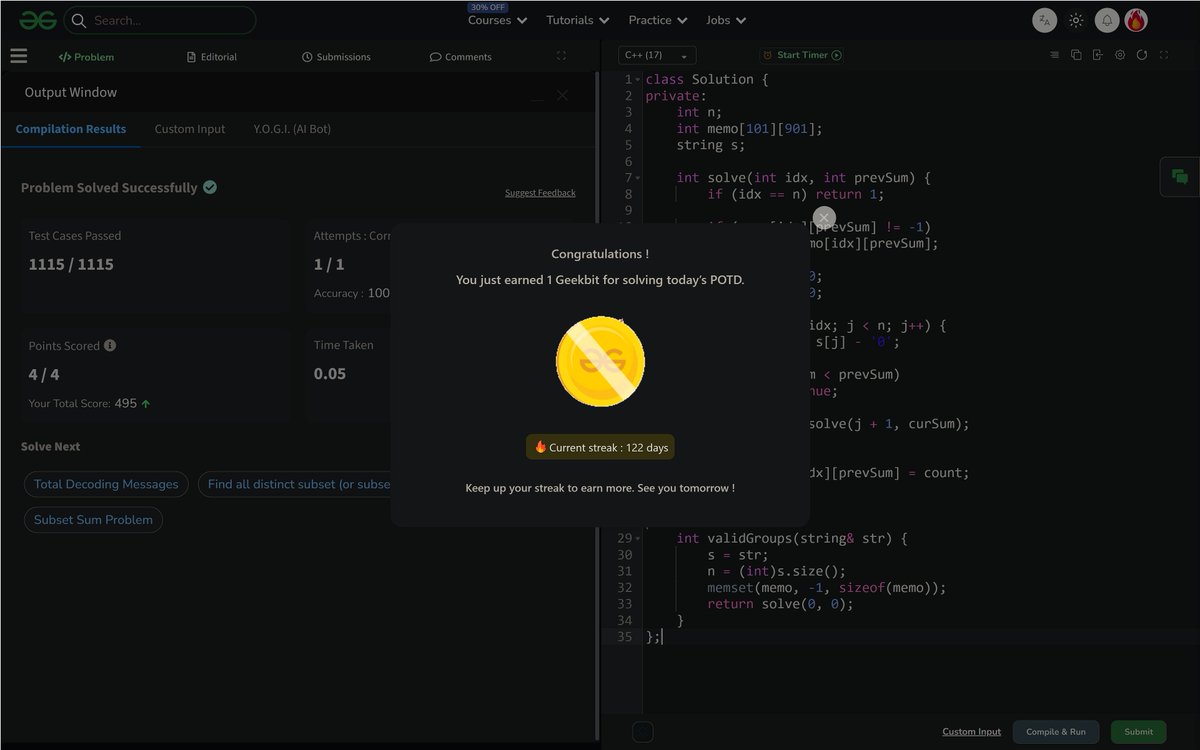Switch to the Editorial tab
The height and width of the screenshot is (750, 1200).
pos(212,57)
